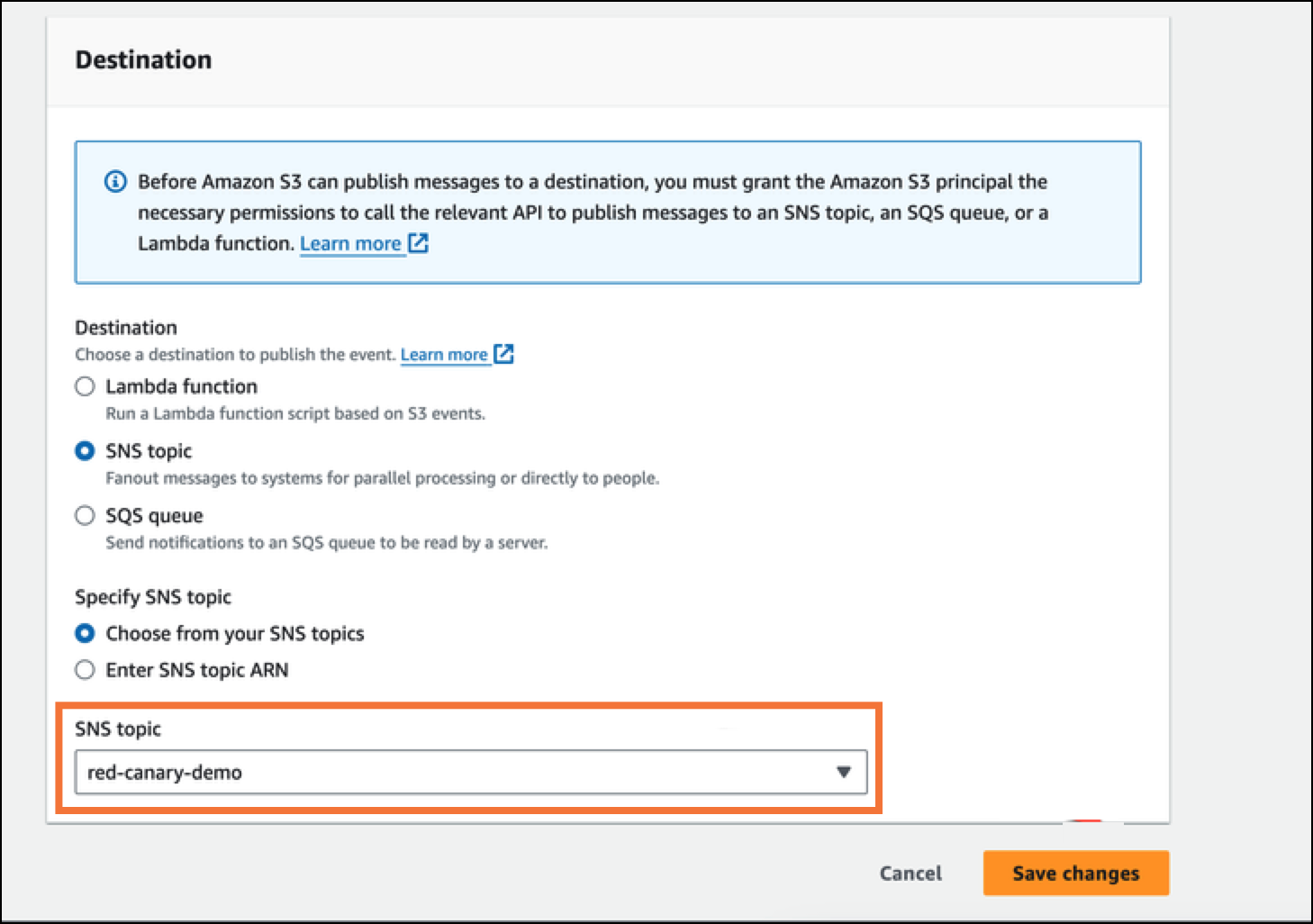Click the 'SQS queue' option label text
The width and height of the screenshot is (1313, 924).
click(x=155, y=516)
